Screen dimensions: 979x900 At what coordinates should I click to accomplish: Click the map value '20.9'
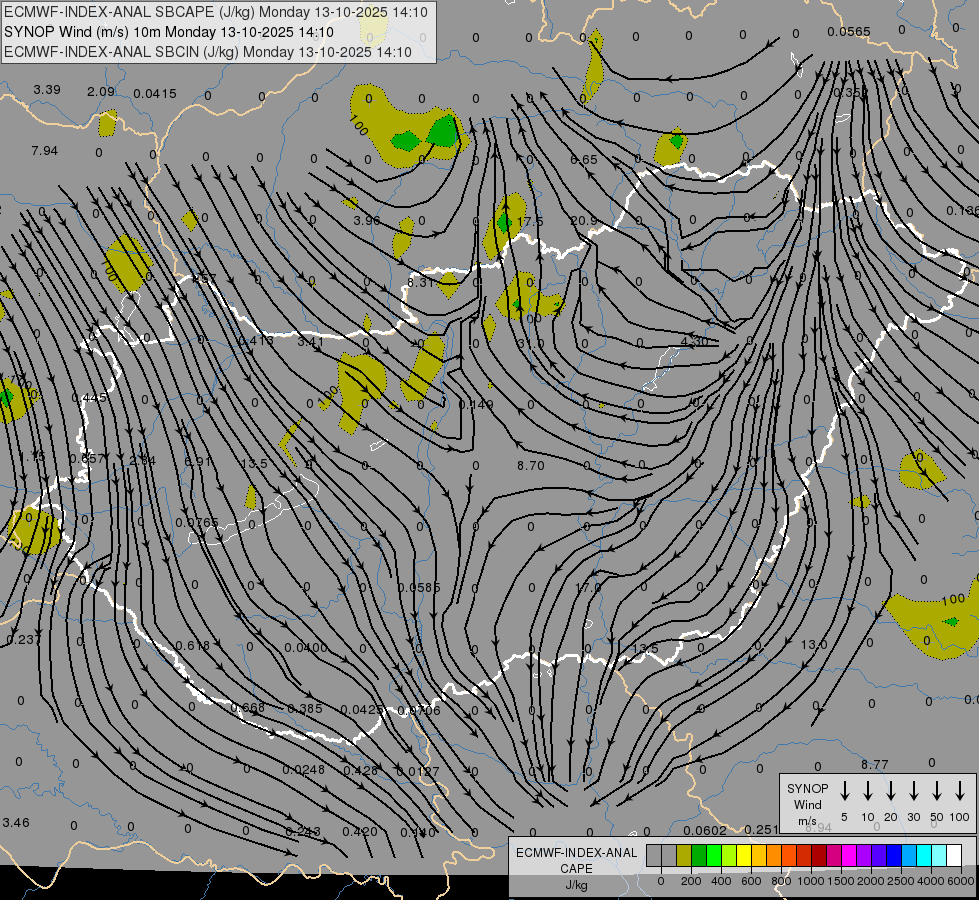point(584,221)
